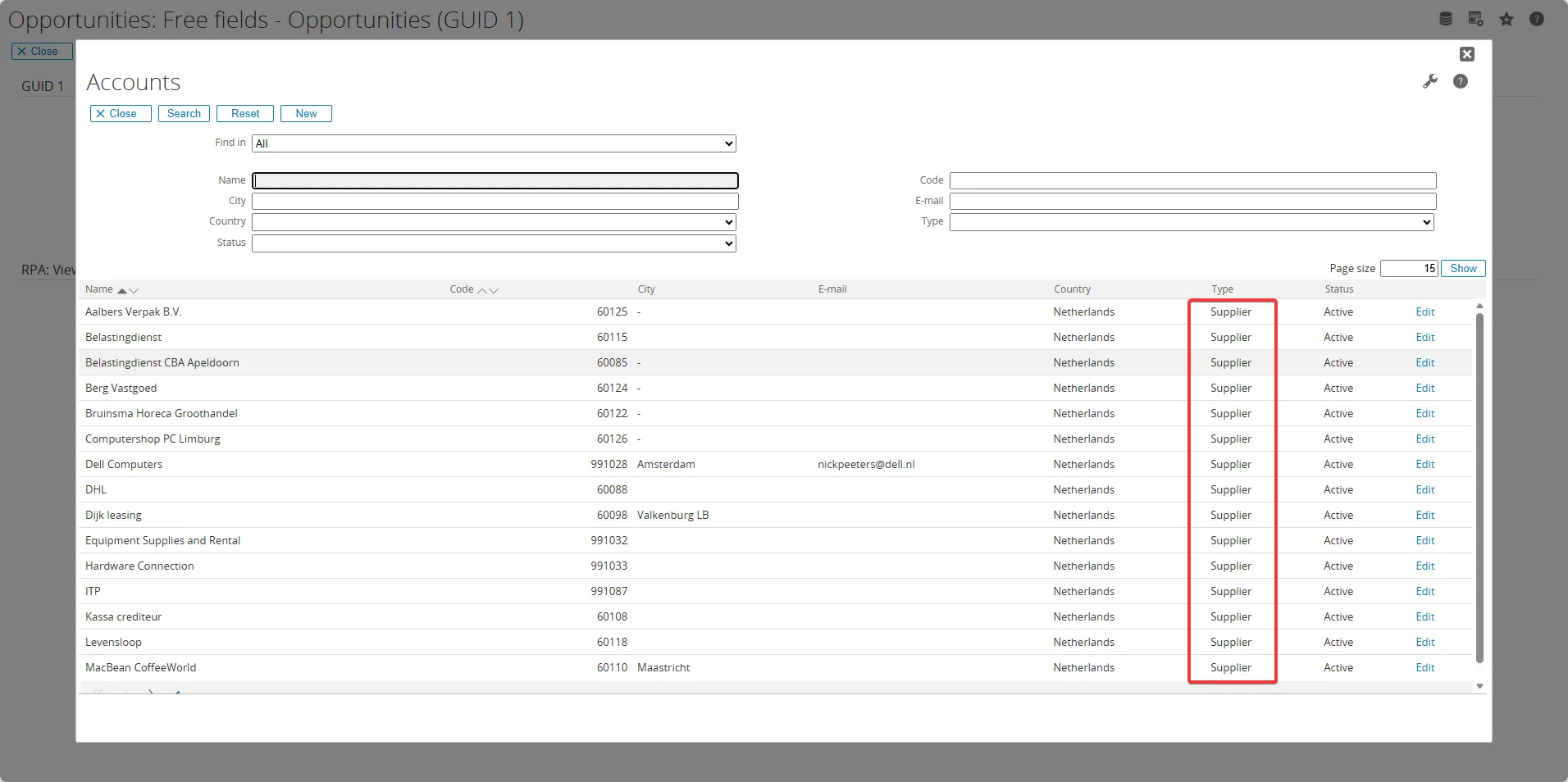Image resolution: width=1568 pixels, height=782 pixels.
Task: Sort Code column ascending using up arrow
Action: tap(483, 290)
